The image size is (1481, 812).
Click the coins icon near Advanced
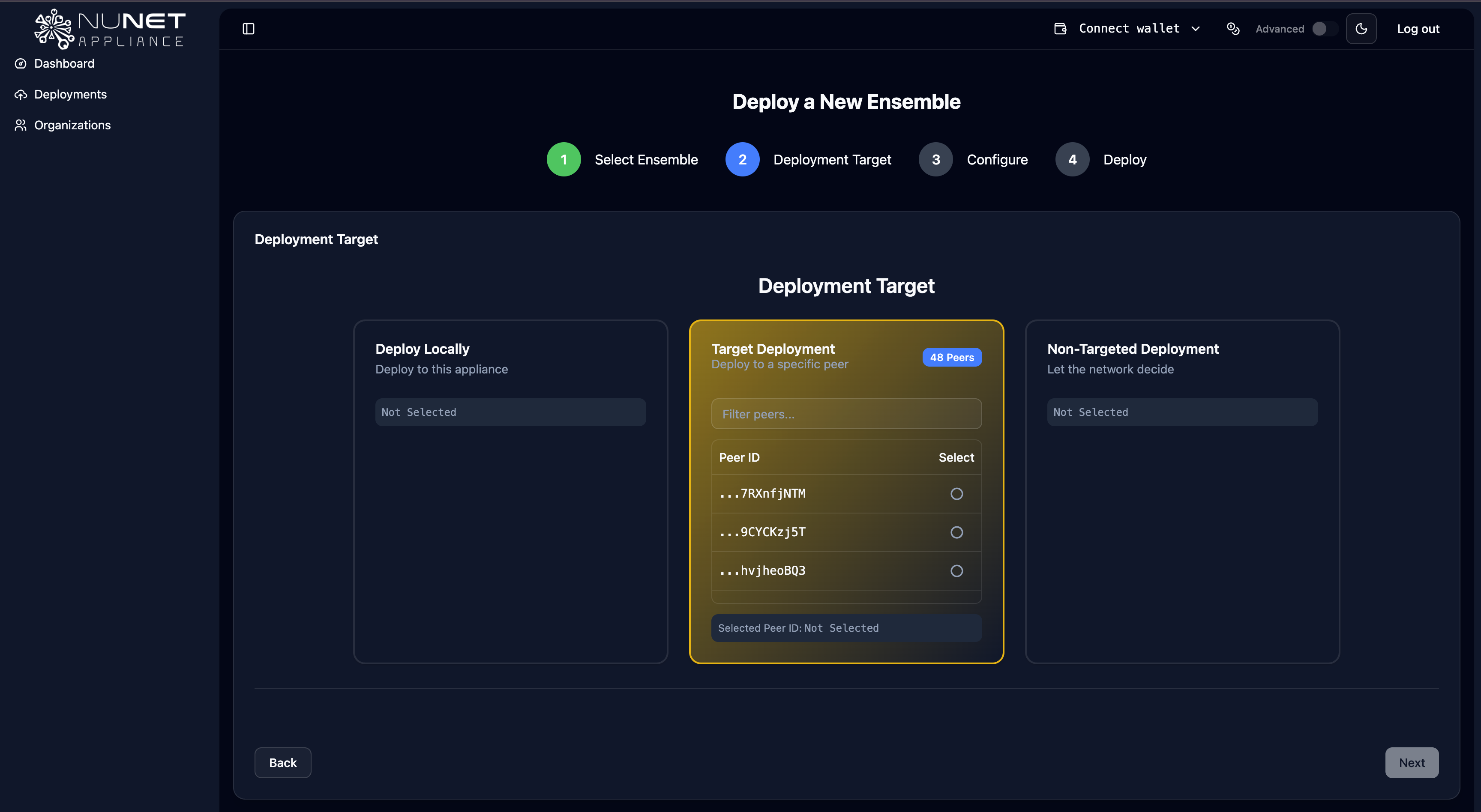coord(1232,28)
